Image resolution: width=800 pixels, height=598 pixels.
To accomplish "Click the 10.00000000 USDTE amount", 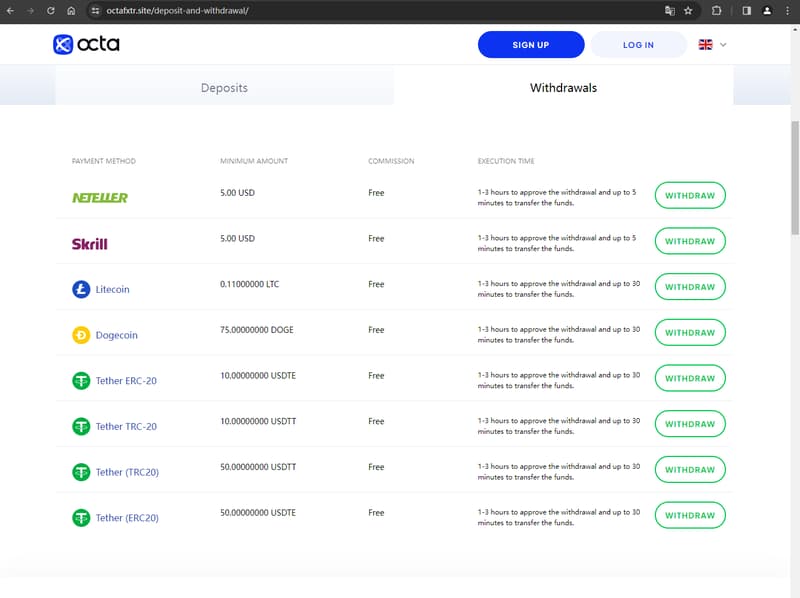I will point(258,376).
